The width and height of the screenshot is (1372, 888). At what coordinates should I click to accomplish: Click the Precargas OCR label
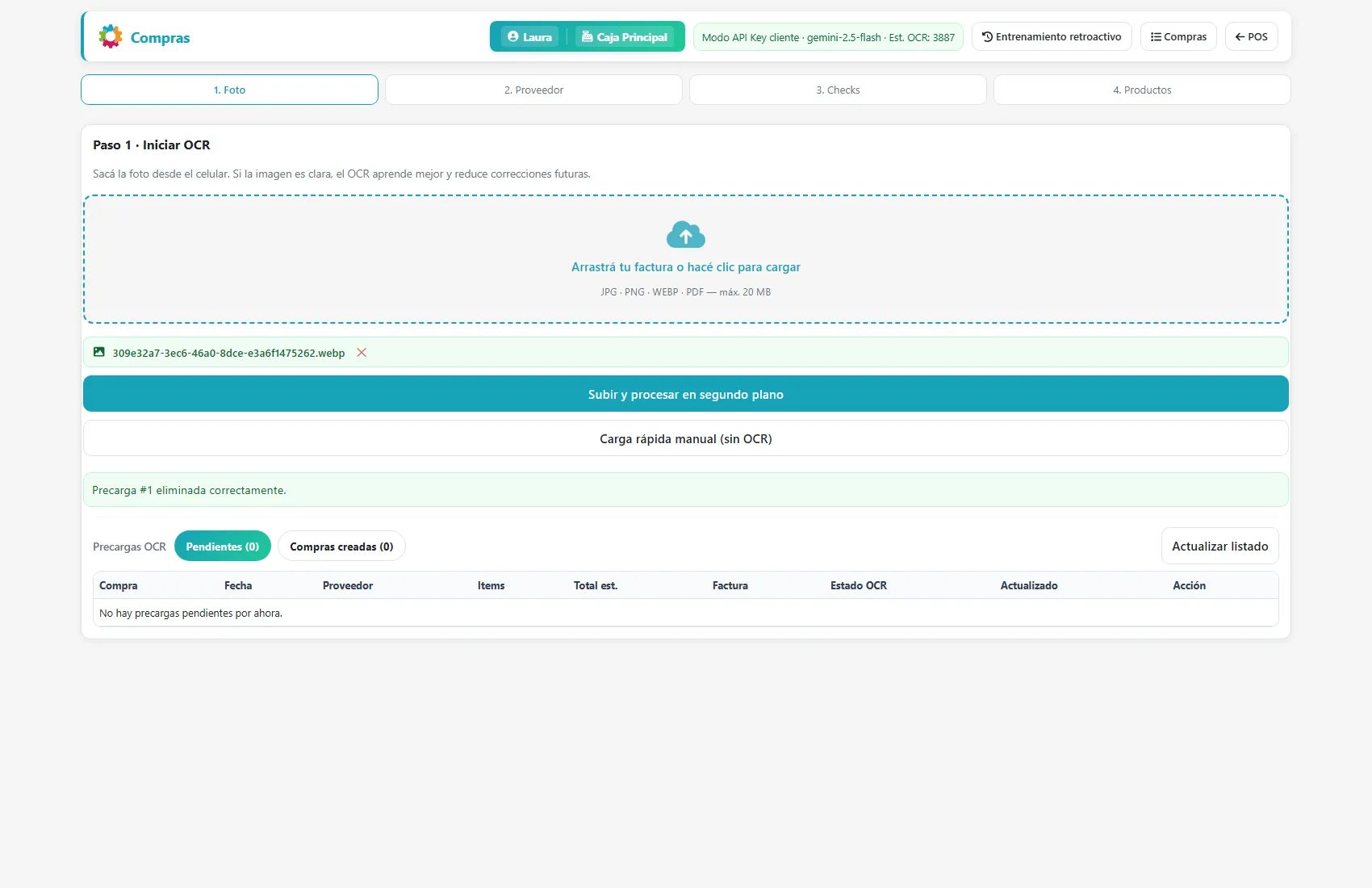click(x=129, y=547)
